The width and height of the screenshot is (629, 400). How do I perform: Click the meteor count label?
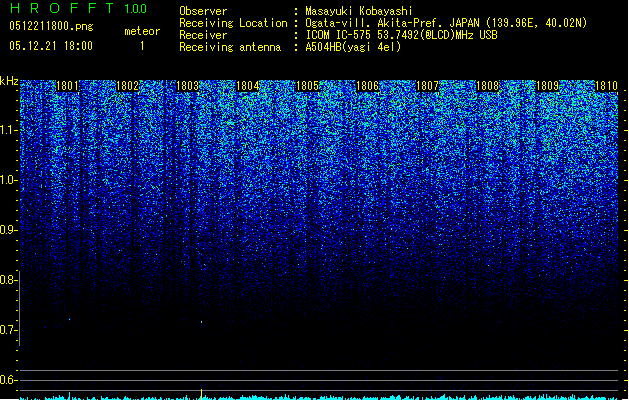(142, 31)
